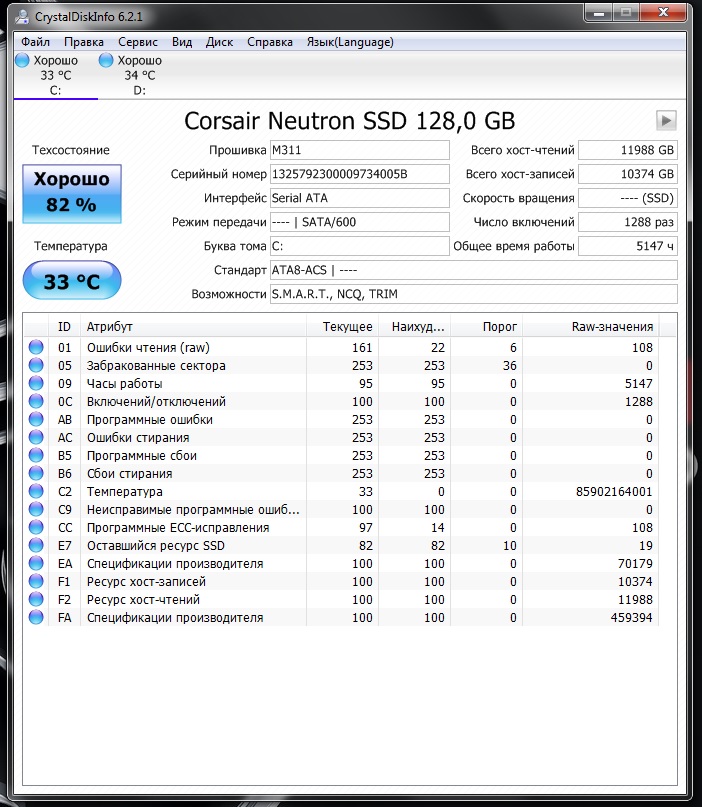Select disk D: tab at 34 °C

(x=139, y=75)
